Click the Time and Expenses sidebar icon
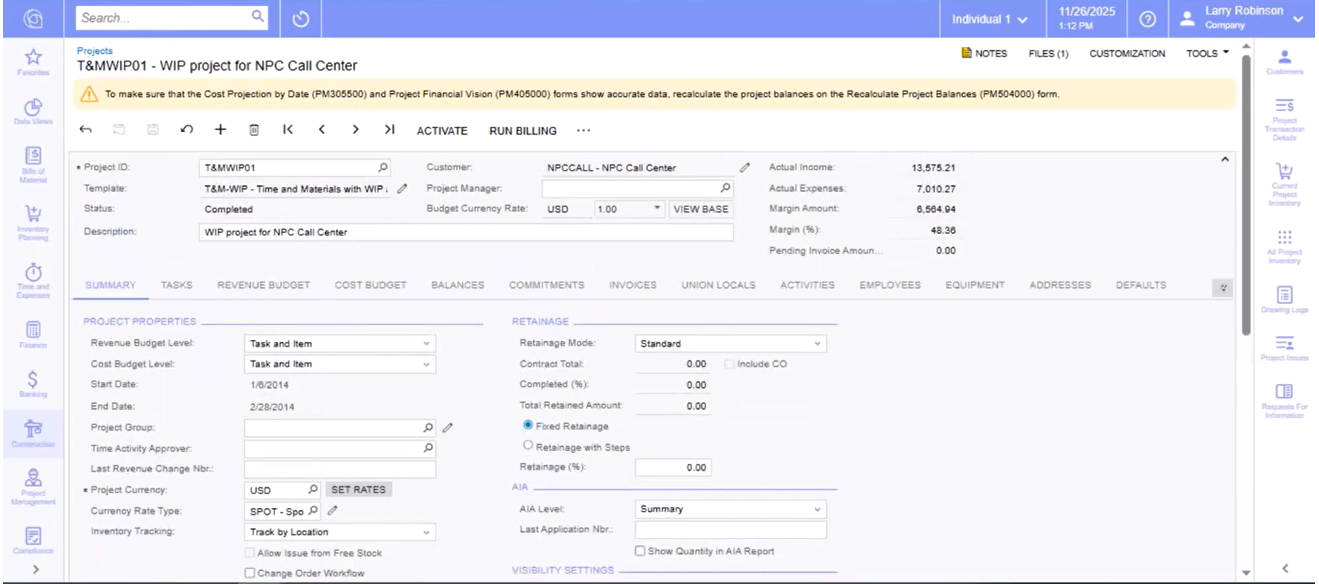Image resolution: width=1319 pixels, height=584 pixels. (x=33, y=277)
